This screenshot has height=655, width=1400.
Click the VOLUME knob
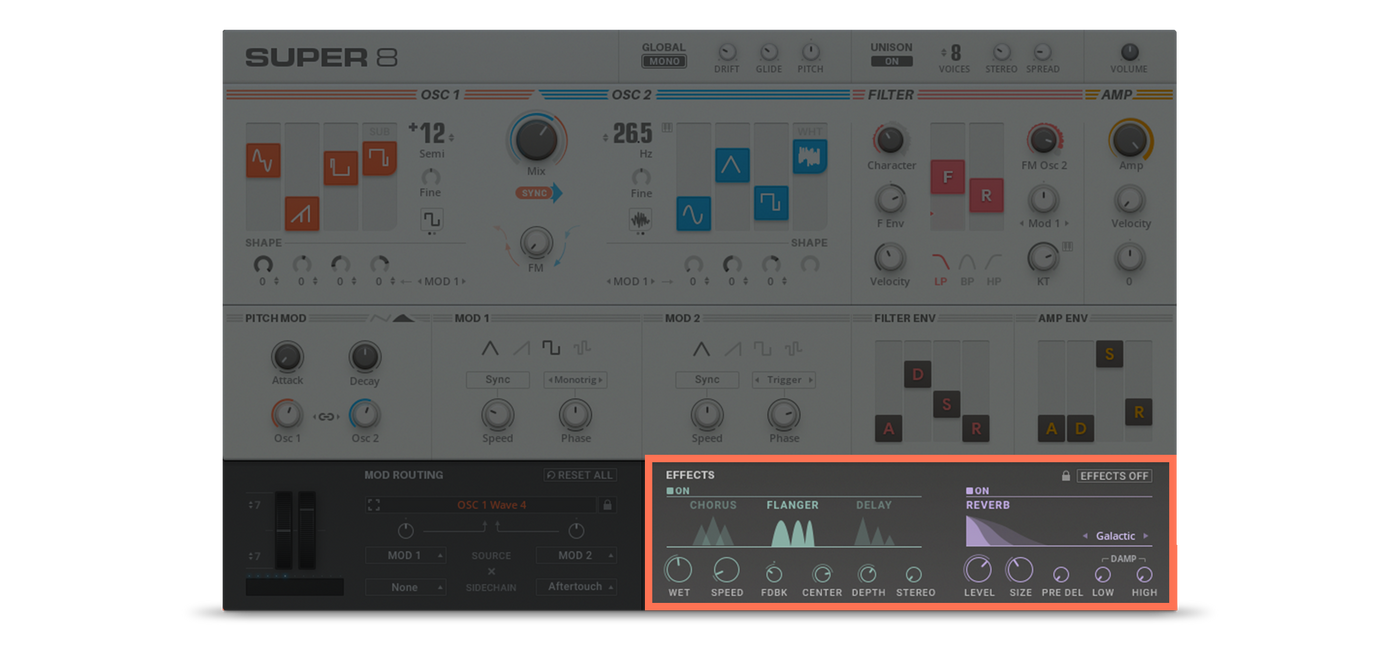1129,52
